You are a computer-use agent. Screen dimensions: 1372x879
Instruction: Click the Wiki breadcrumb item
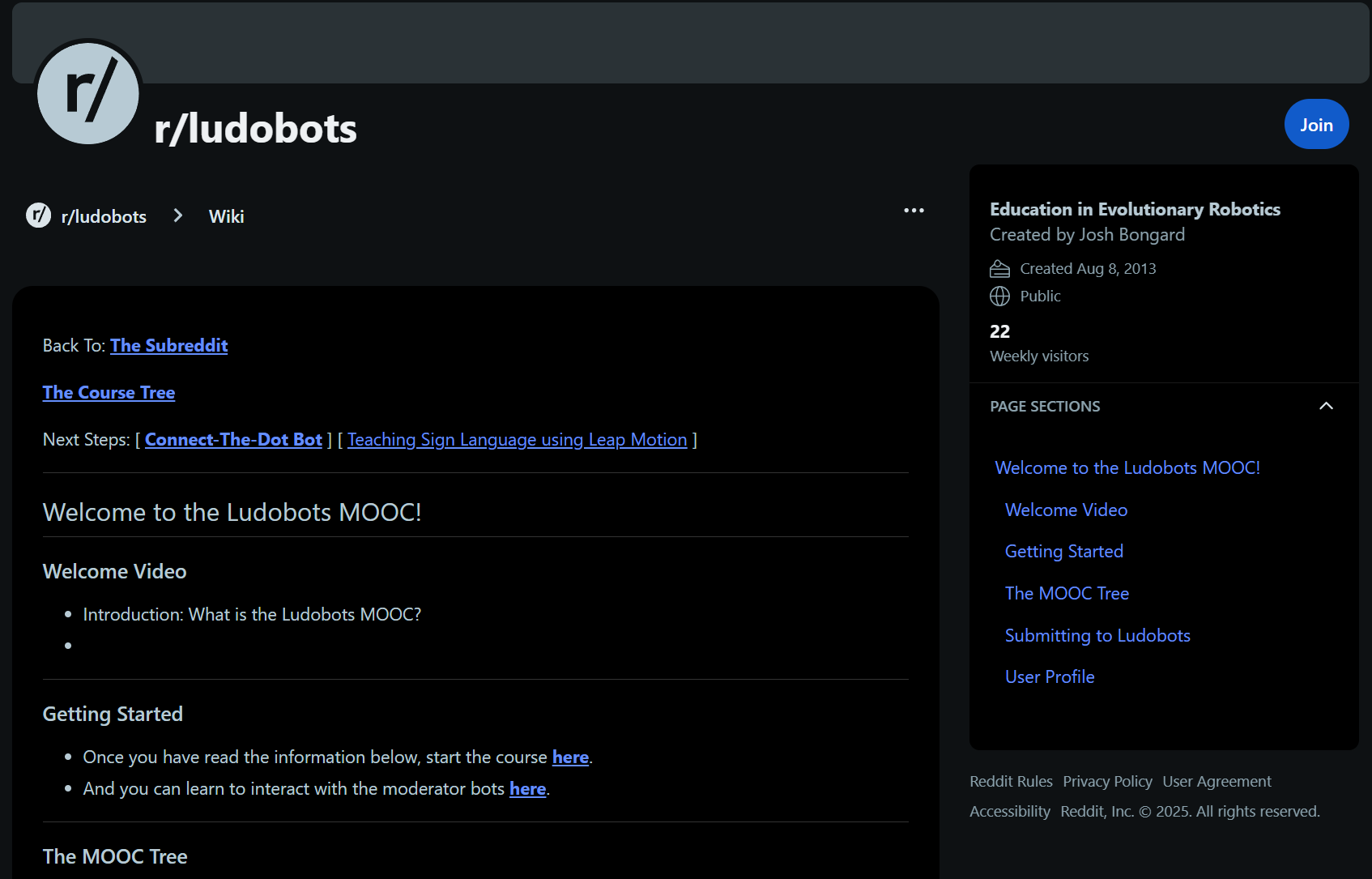226,216
